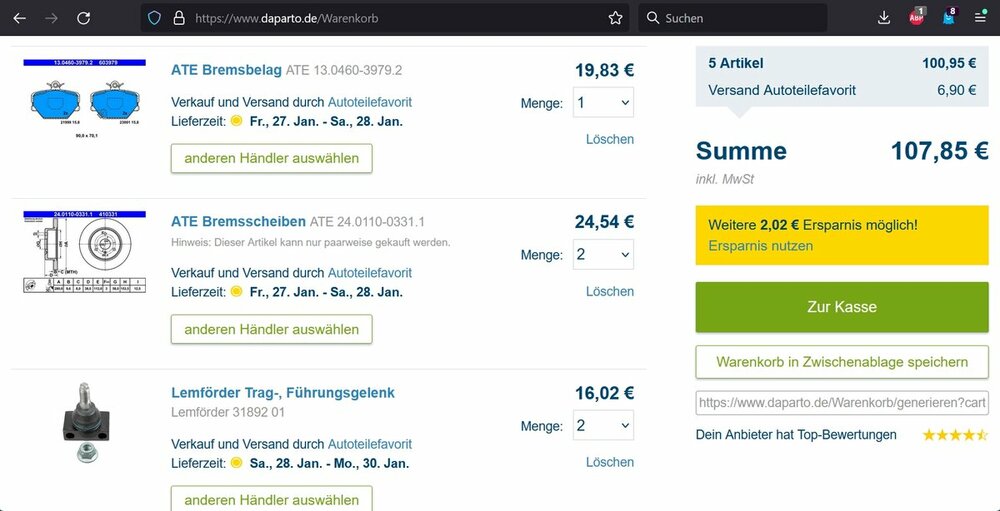Open quantity dropdown for ATE Bremsbelag
Viewport: 1000px width, 511px height.
(603, 102)
